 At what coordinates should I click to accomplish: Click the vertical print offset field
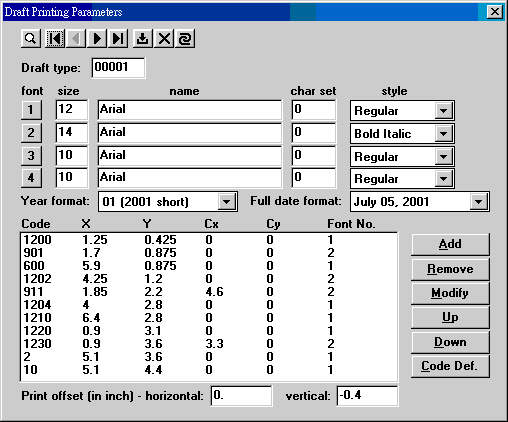click(367, 396)
